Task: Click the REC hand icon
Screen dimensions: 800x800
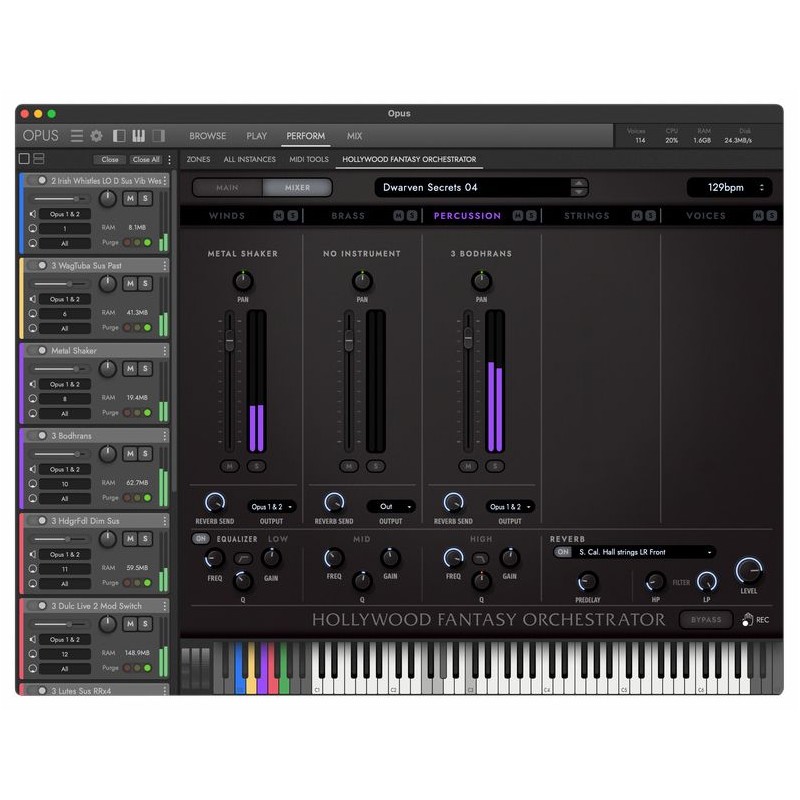Action: click(x=746, y=620)
